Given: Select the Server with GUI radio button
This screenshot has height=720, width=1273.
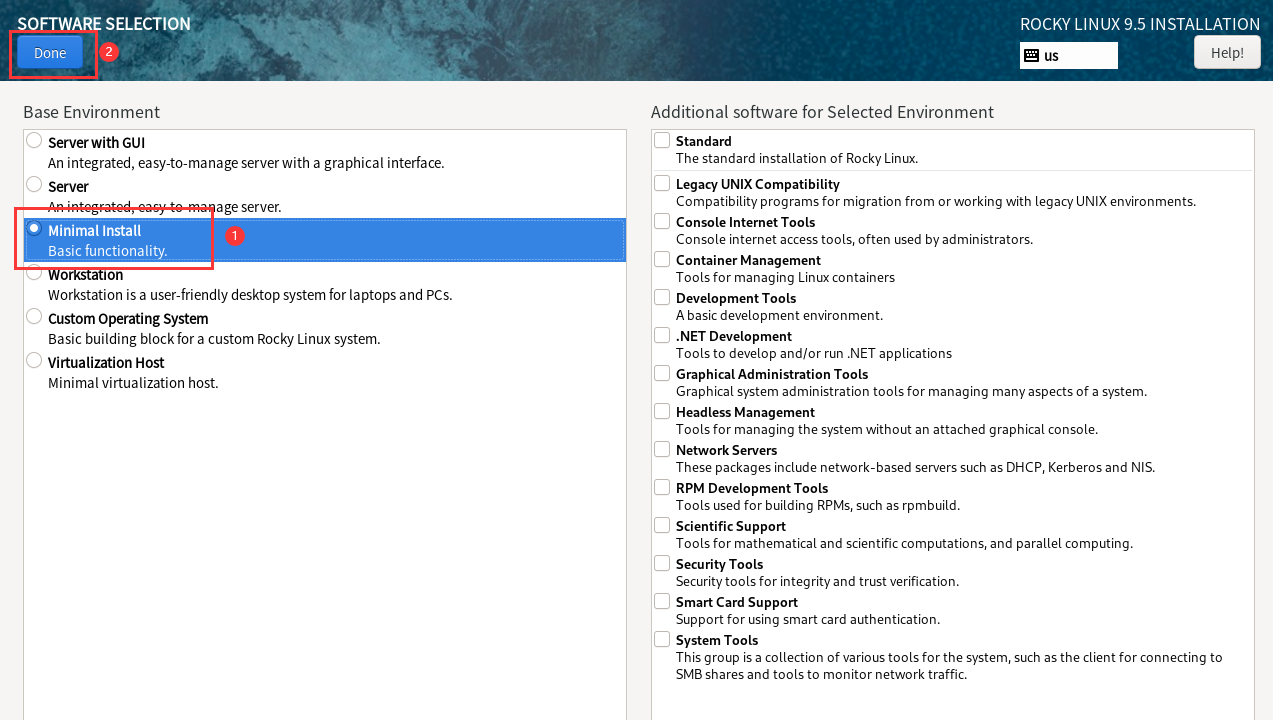Looking at the screenshot, I should coord(34,141).
